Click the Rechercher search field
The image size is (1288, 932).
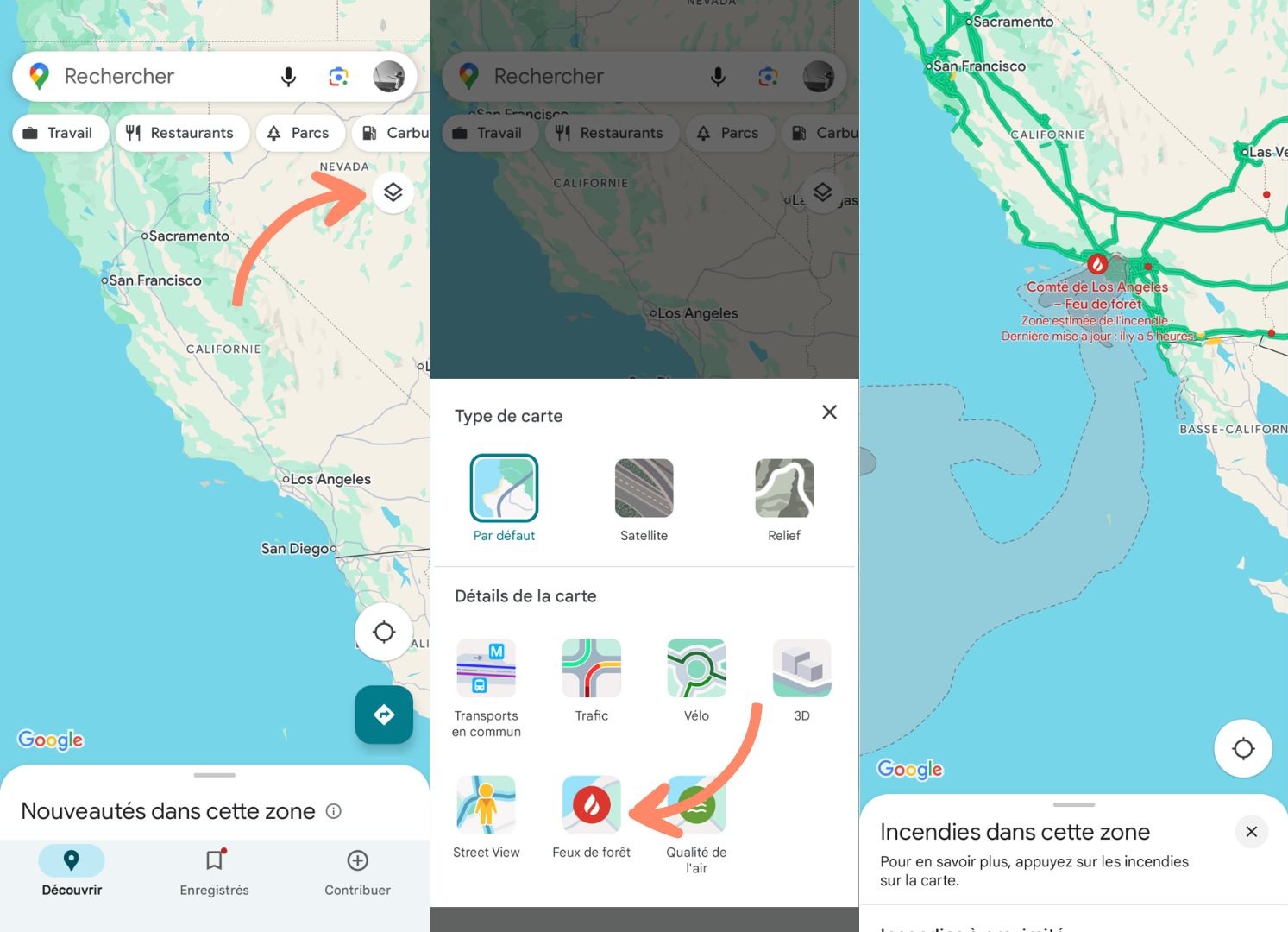(x=160, y=77)
